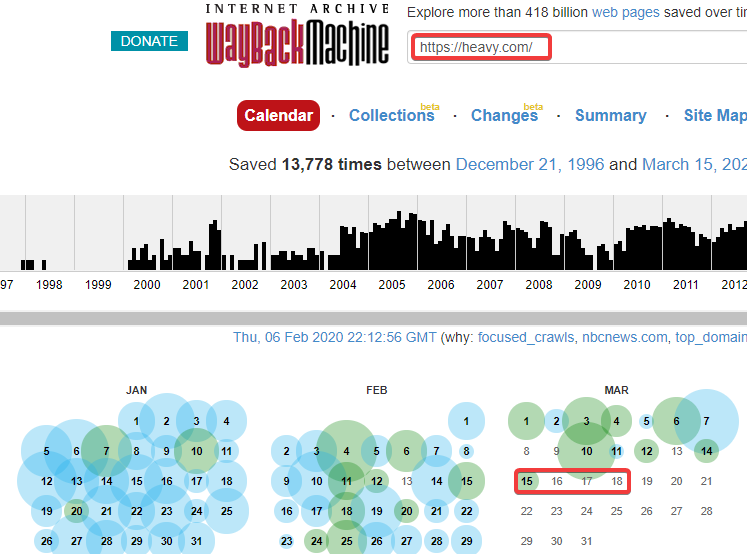Click the February 6 capture bubble

[x=406, y=451]
